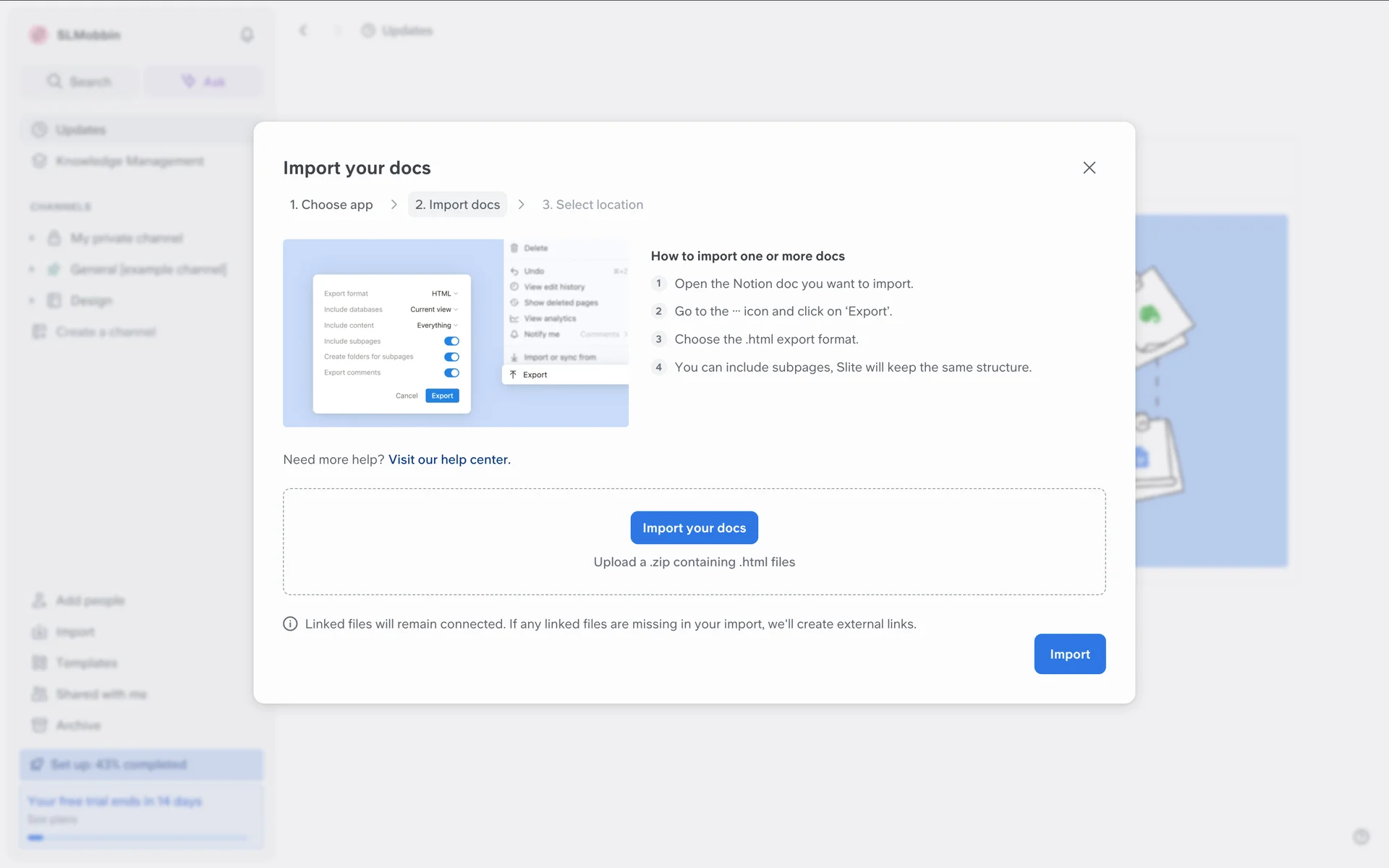This screenshot has width=1389, height=868.
Task: Click the notification bell icon
Action: 247,35
